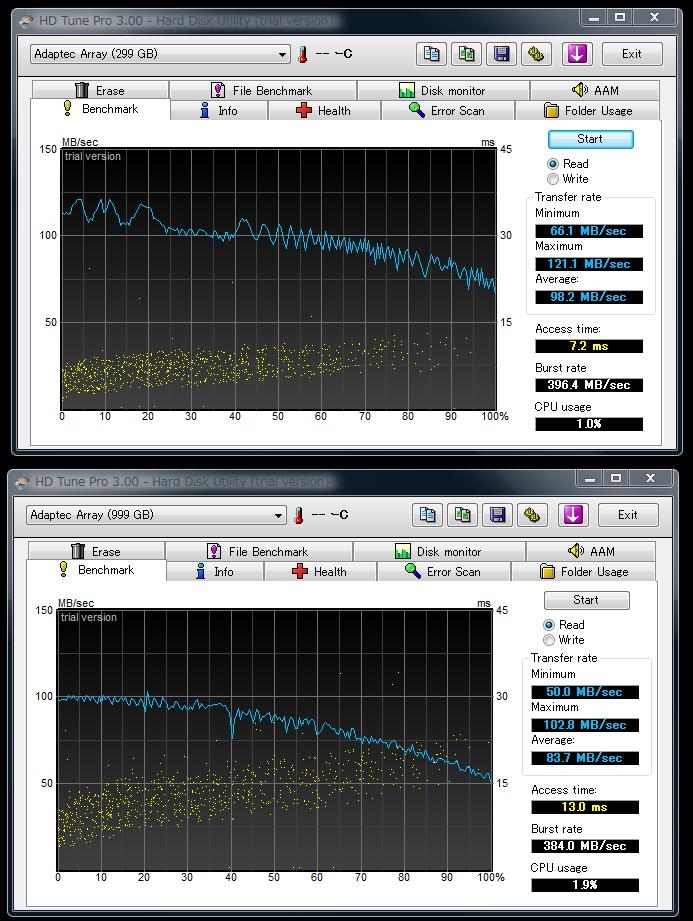Click copy-info toolbar icon in bottom window

[x=428, y=515]
